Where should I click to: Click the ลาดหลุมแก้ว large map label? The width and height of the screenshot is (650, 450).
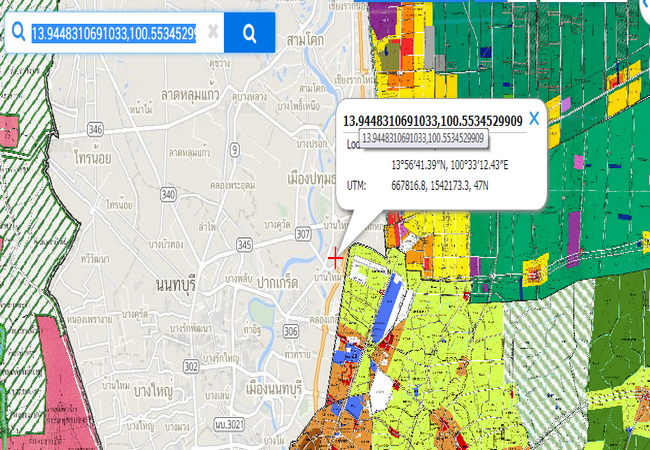click(x=190, y=95)
